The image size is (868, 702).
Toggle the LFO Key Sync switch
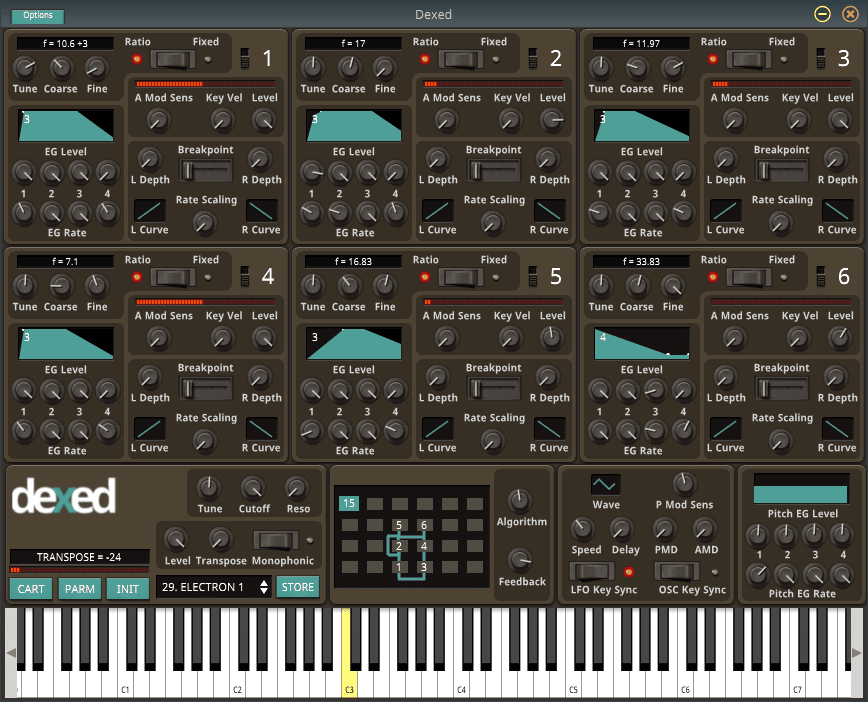(x=592, y=571)
